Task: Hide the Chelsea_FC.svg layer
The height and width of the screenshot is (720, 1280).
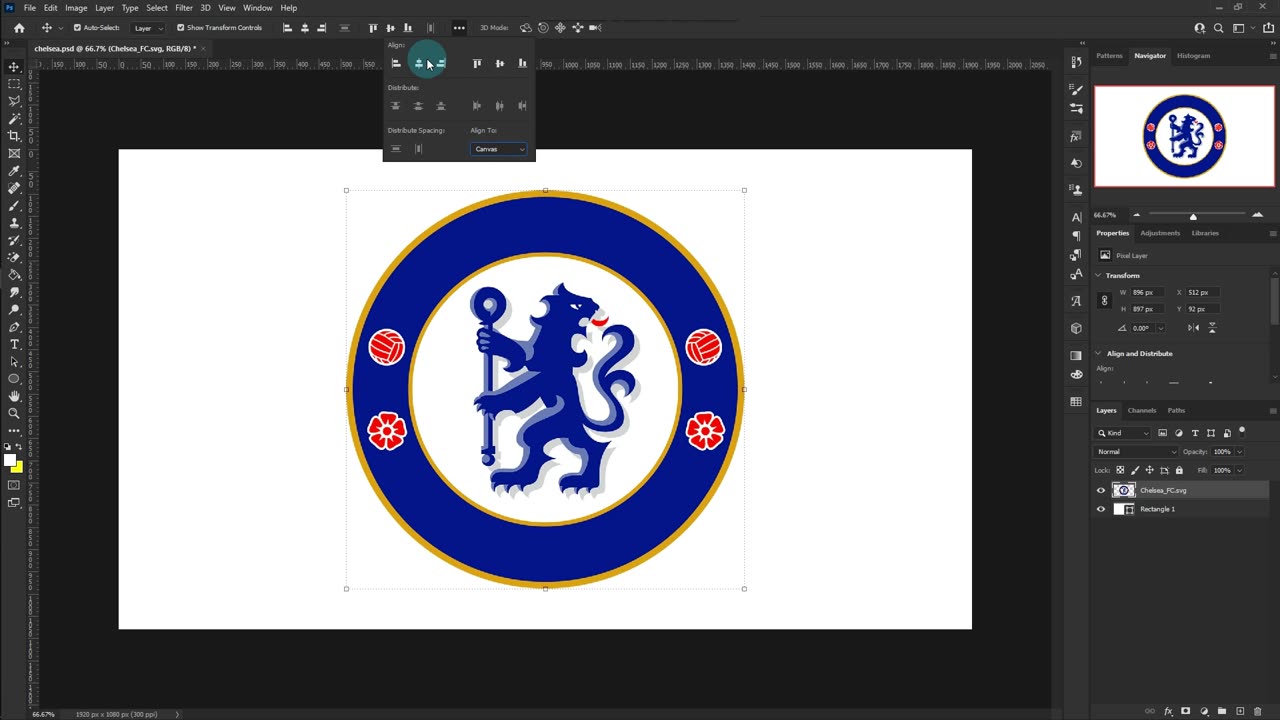Action: point(1101,490)
